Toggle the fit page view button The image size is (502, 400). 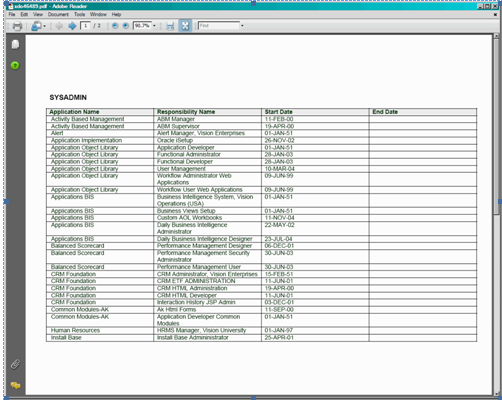[185, 26]
